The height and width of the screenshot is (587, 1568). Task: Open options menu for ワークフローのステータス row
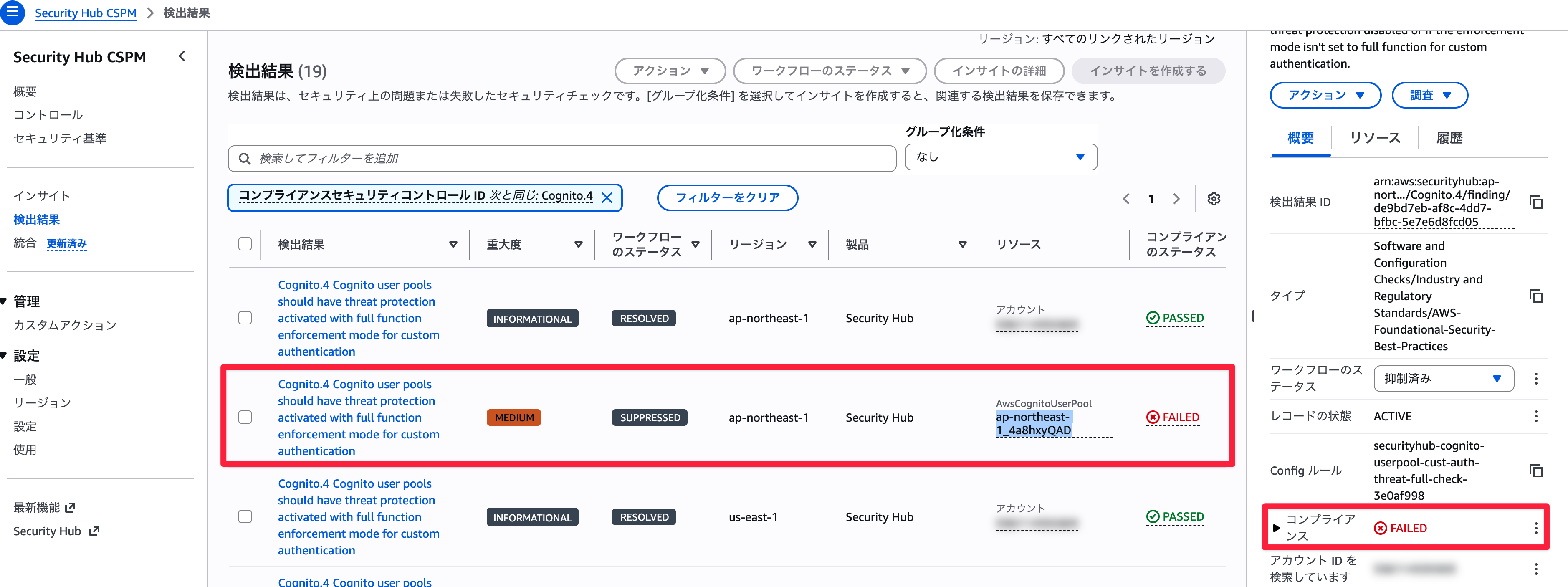(1536, 379)
